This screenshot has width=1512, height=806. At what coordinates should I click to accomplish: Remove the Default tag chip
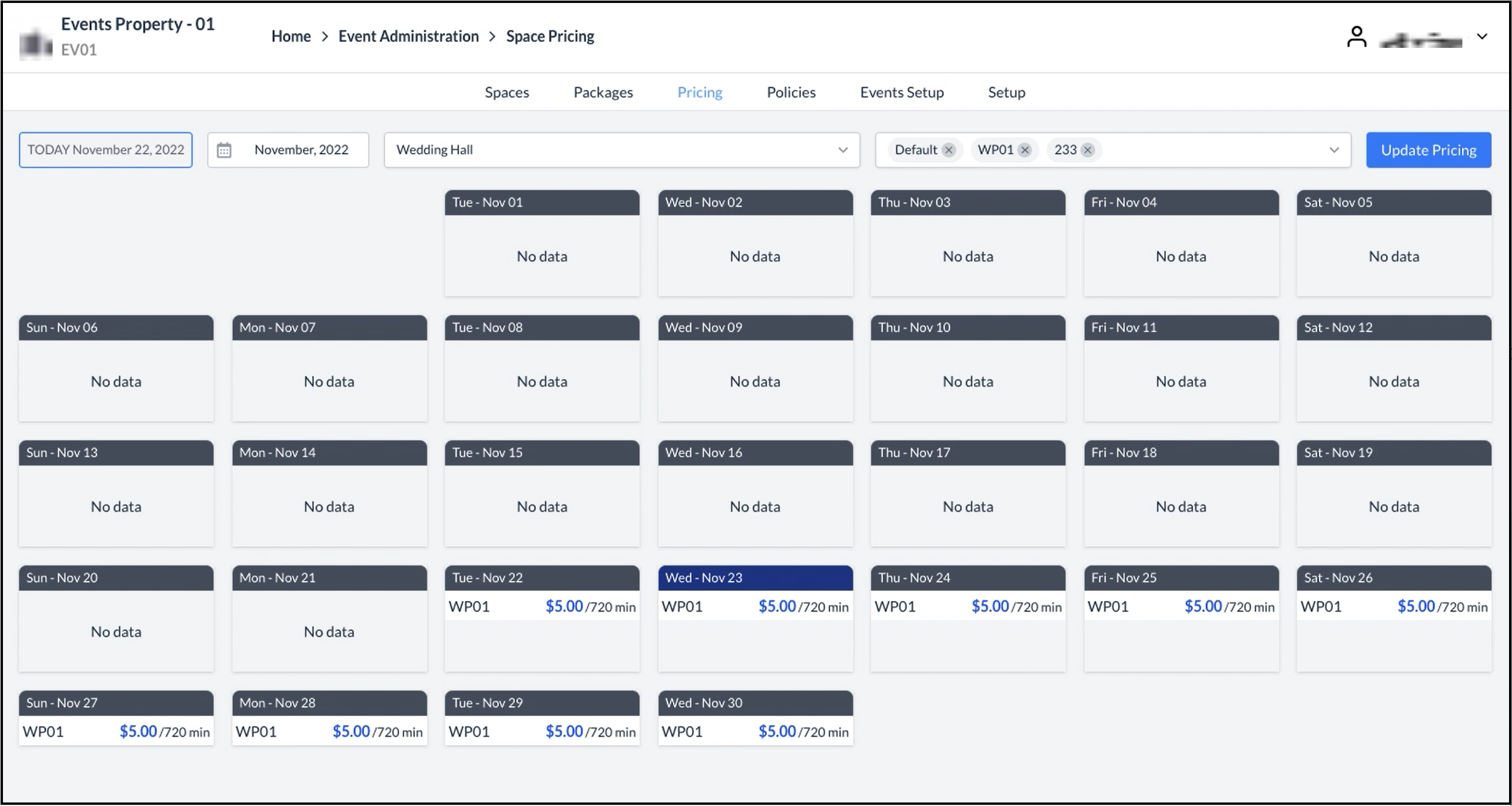[x=948, y=150]
